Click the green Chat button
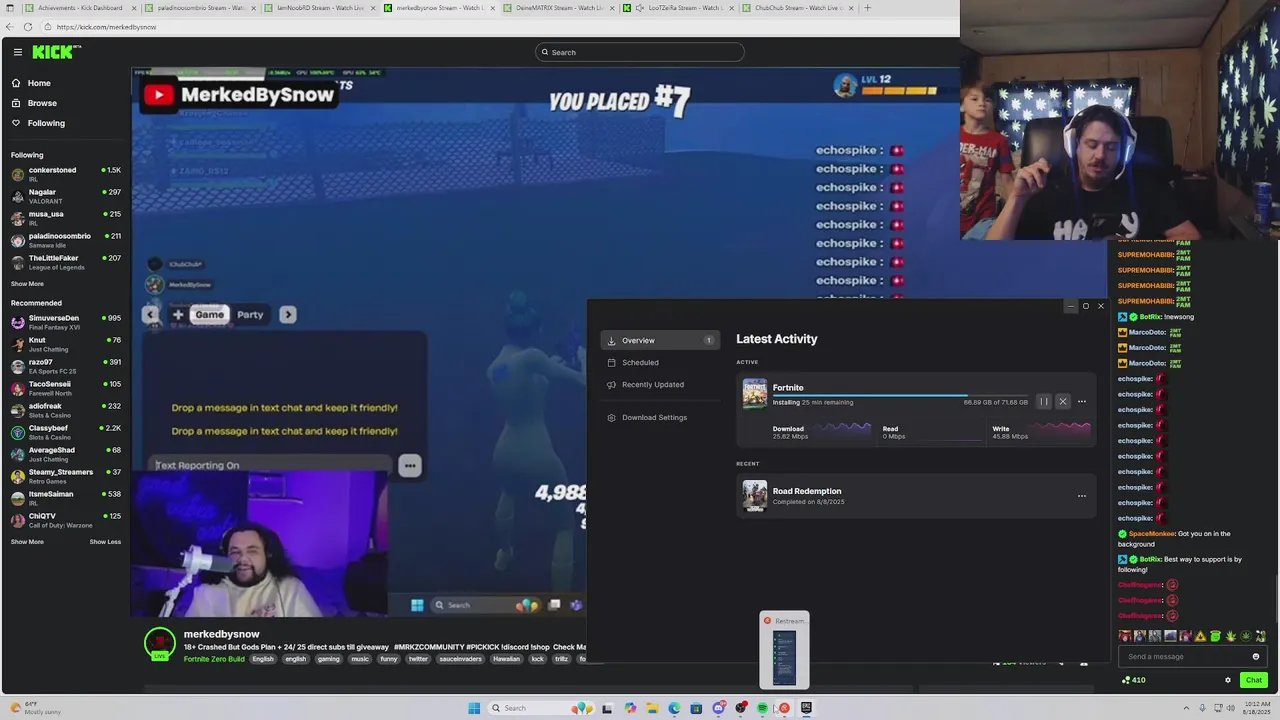This screenshot has width=1280, height=720. click(1254, 680)
